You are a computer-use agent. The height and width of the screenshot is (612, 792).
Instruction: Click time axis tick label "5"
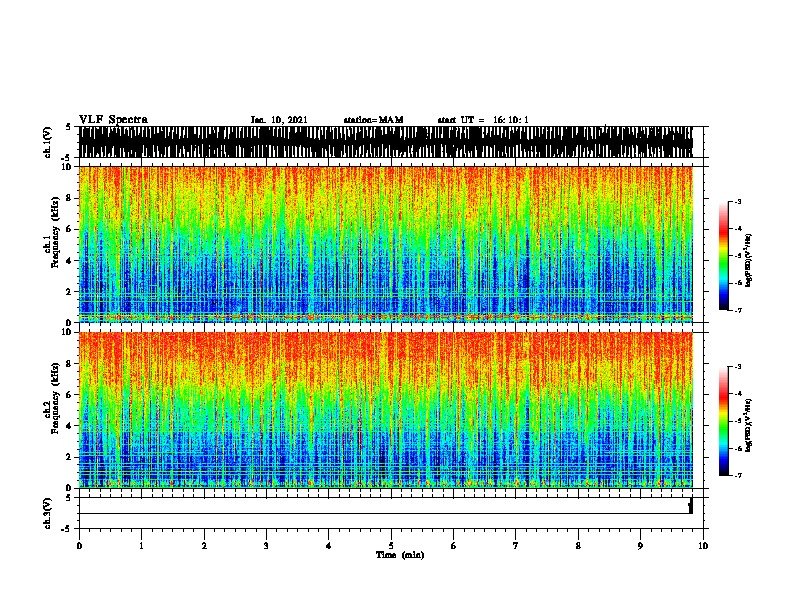click(x=391, y=545)
